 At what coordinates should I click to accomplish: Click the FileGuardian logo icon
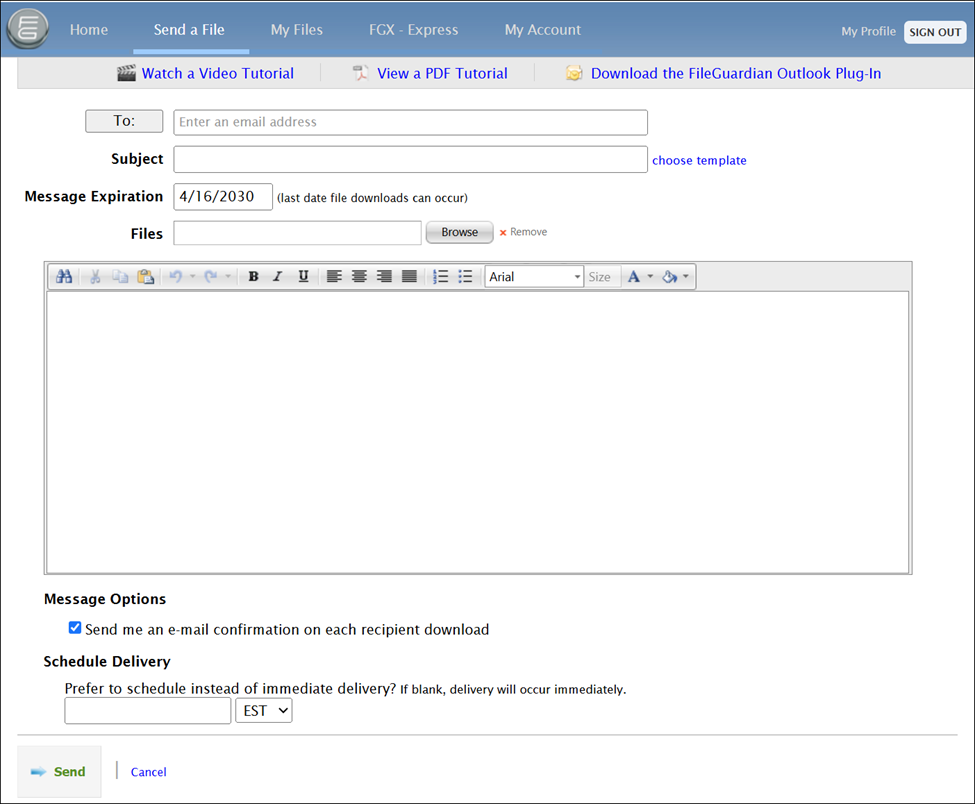[x=27, y=29]
